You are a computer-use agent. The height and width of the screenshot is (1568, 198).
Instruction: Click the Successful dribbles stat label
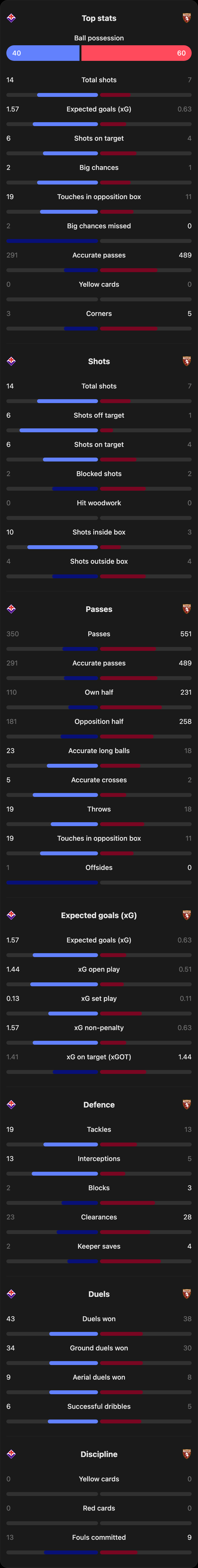click(99, 1406)
